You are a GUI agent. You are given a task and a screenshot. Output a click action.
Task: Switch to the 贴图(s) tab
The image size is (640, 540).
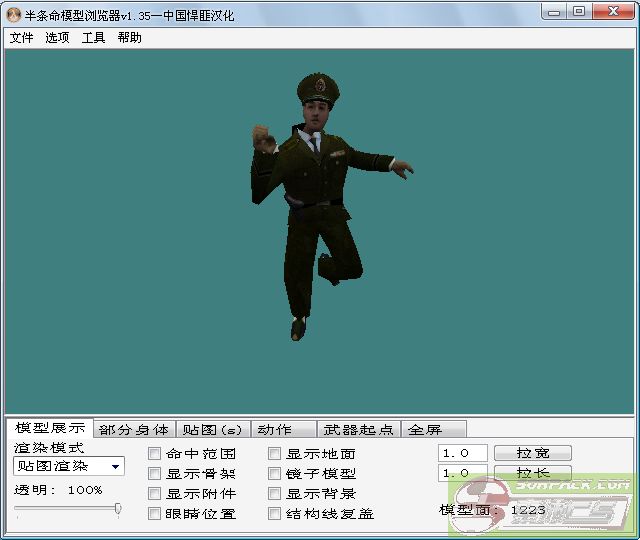[212, 430]
